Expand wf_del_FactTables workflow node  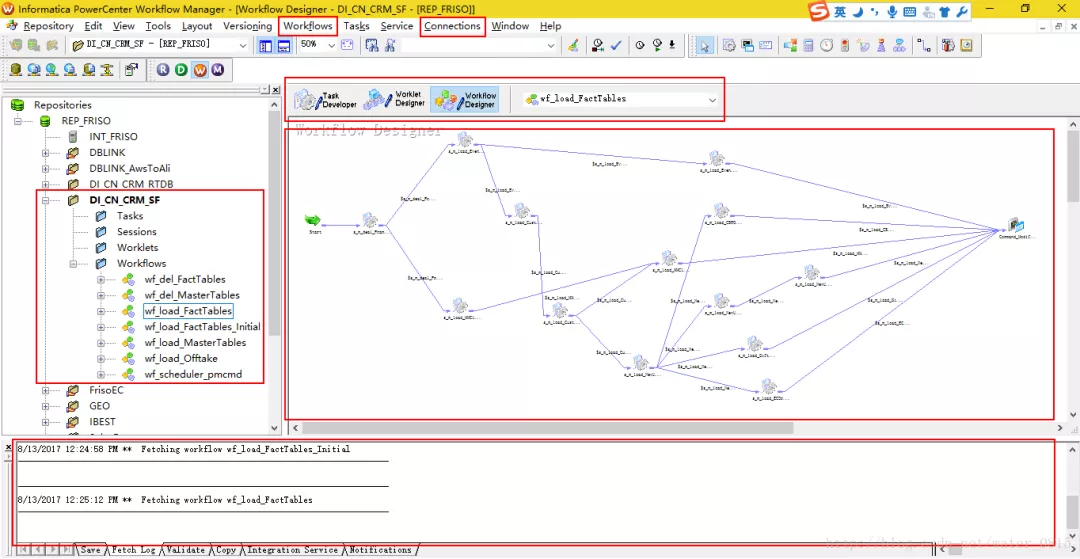101,280
